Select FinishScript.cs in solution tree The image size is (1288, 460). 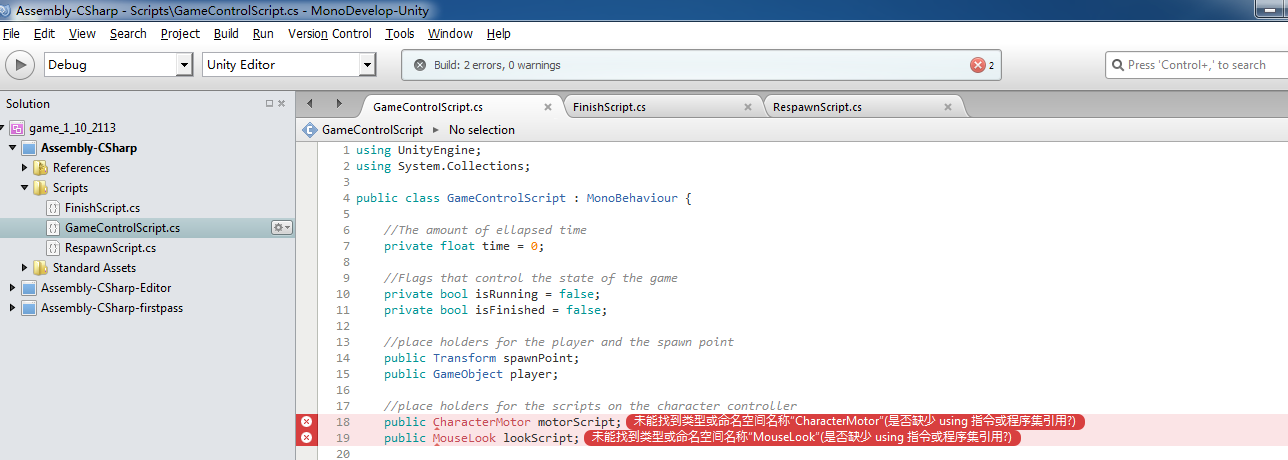click(x=102, y=208)
